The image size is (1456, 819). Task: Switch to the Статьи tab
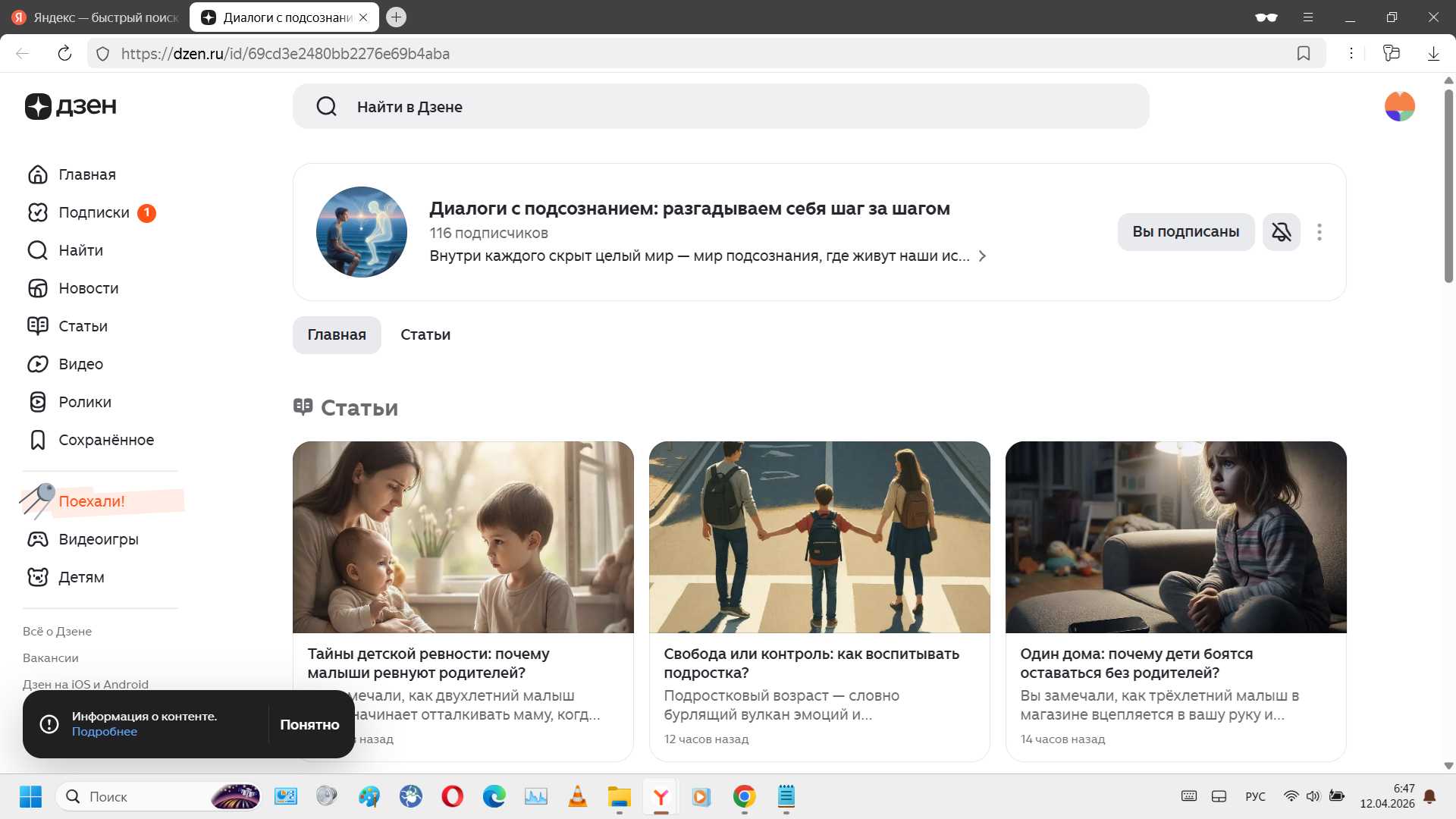[425, 335]
